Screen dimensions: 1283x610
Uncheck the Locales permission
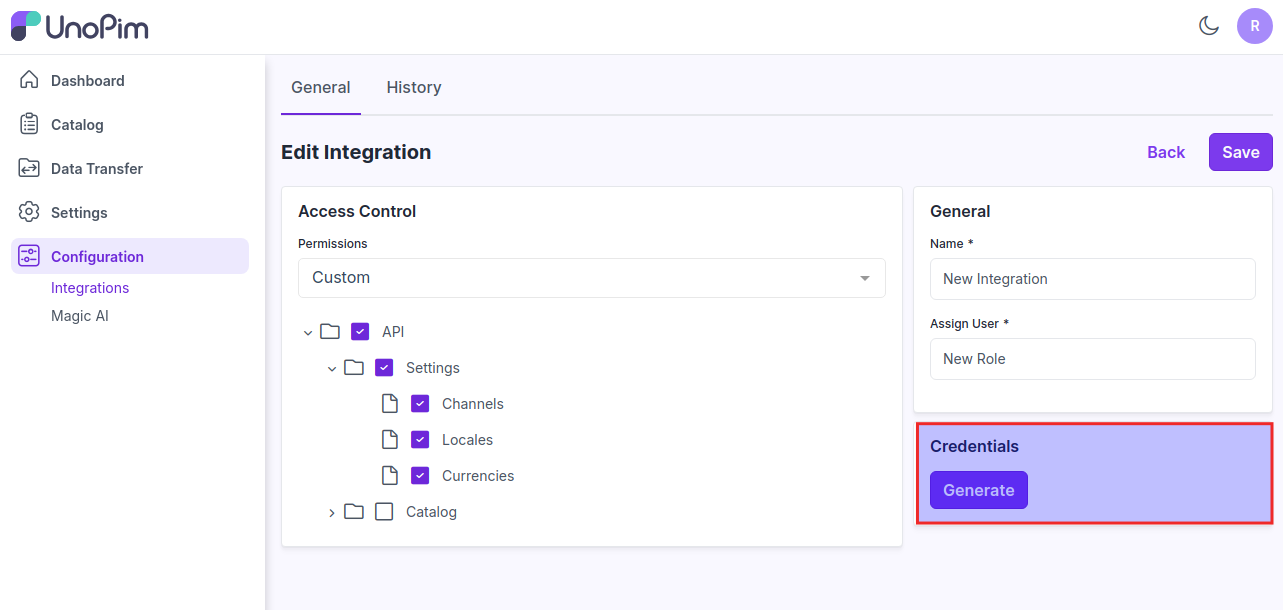[x=420, y=439]
